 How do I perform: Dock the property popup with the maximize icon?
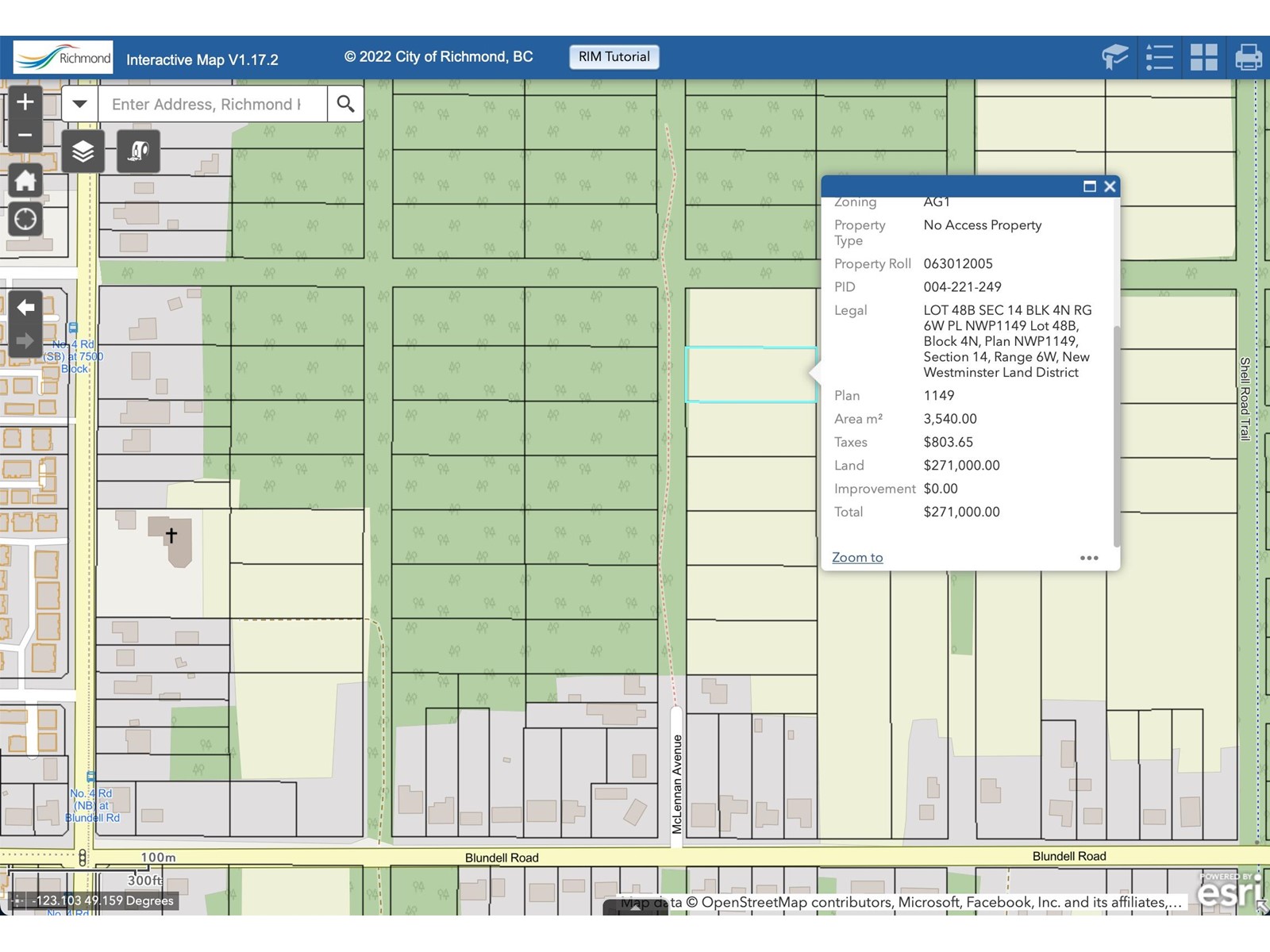[1089, 186]
